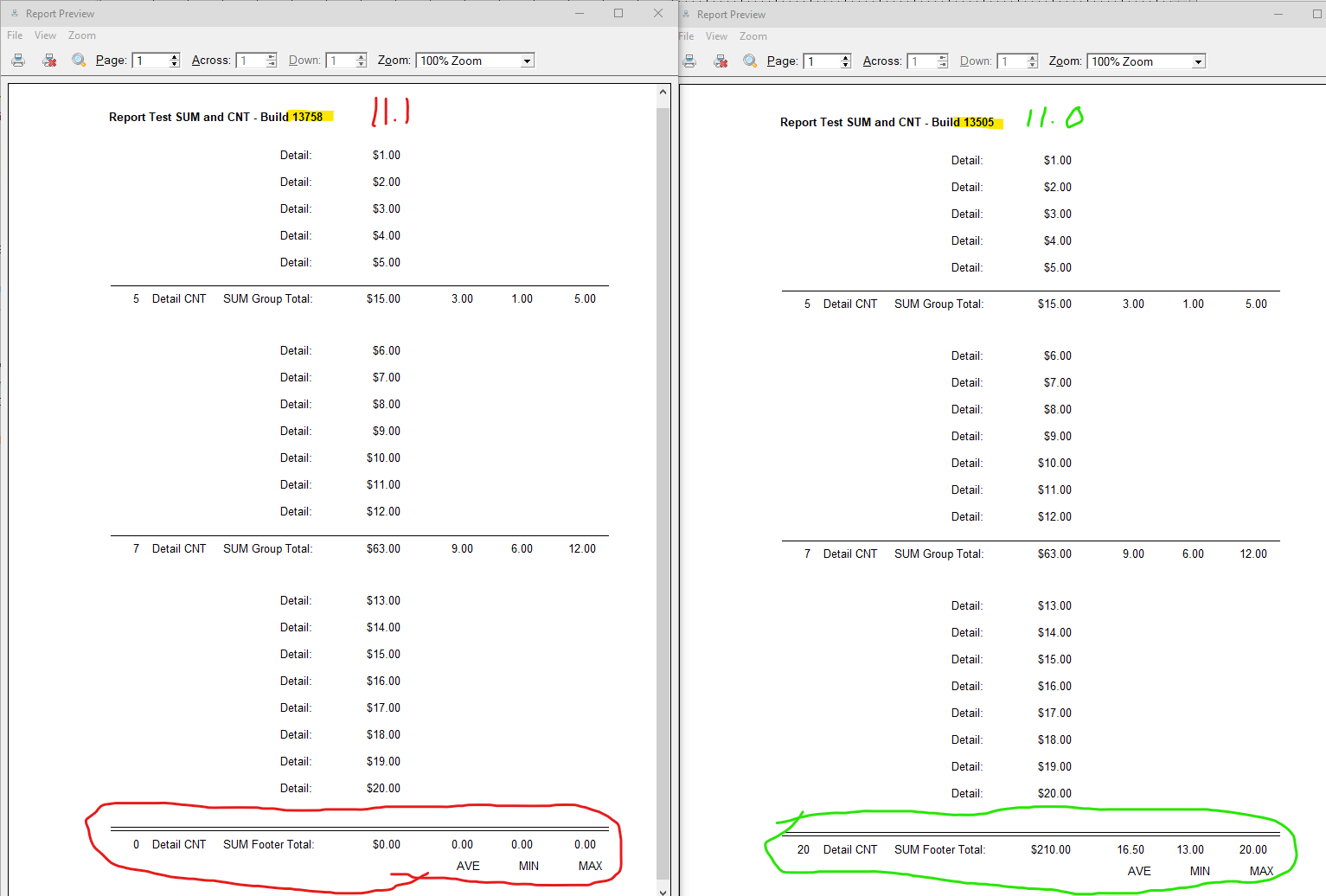Open the File menu in the left window
This screenshot has width=1326, height=896.
click(15, 35)
